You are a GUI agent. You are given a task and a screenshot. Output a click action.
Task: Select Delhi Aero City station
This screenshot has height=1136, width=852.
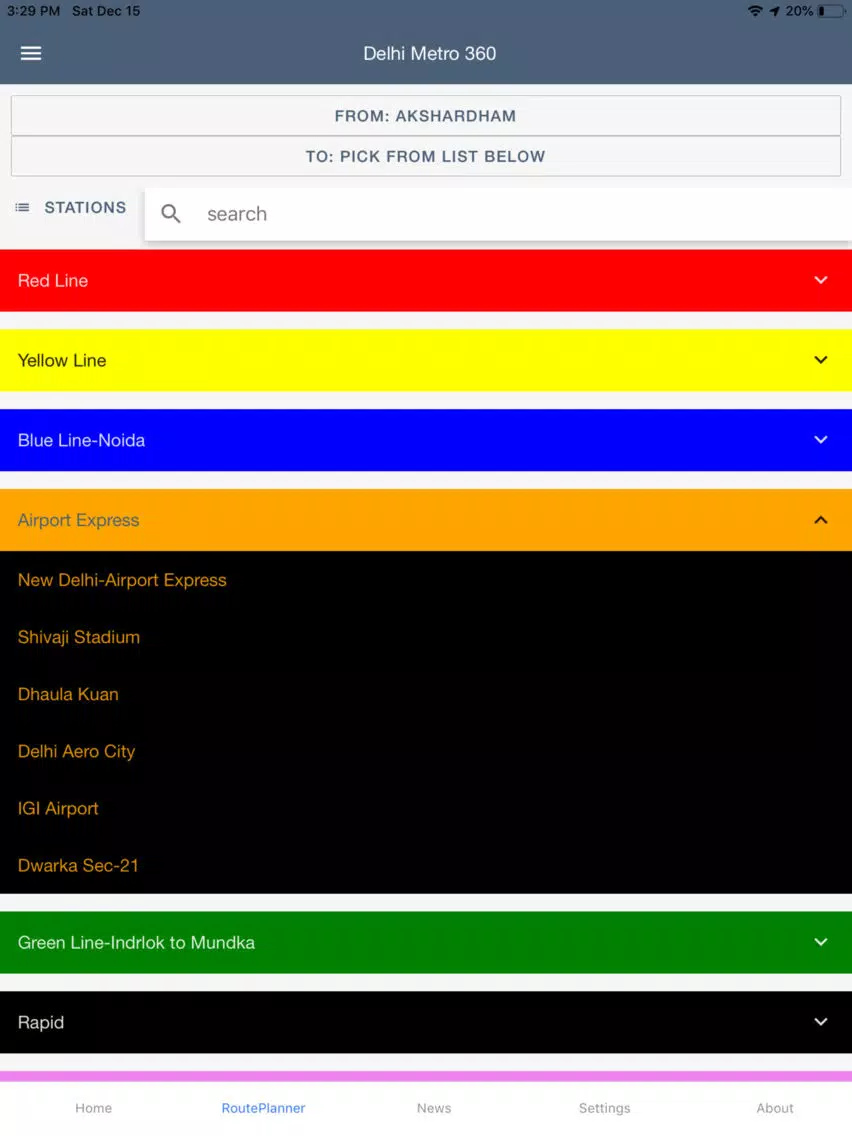click(x=76, y=751)
